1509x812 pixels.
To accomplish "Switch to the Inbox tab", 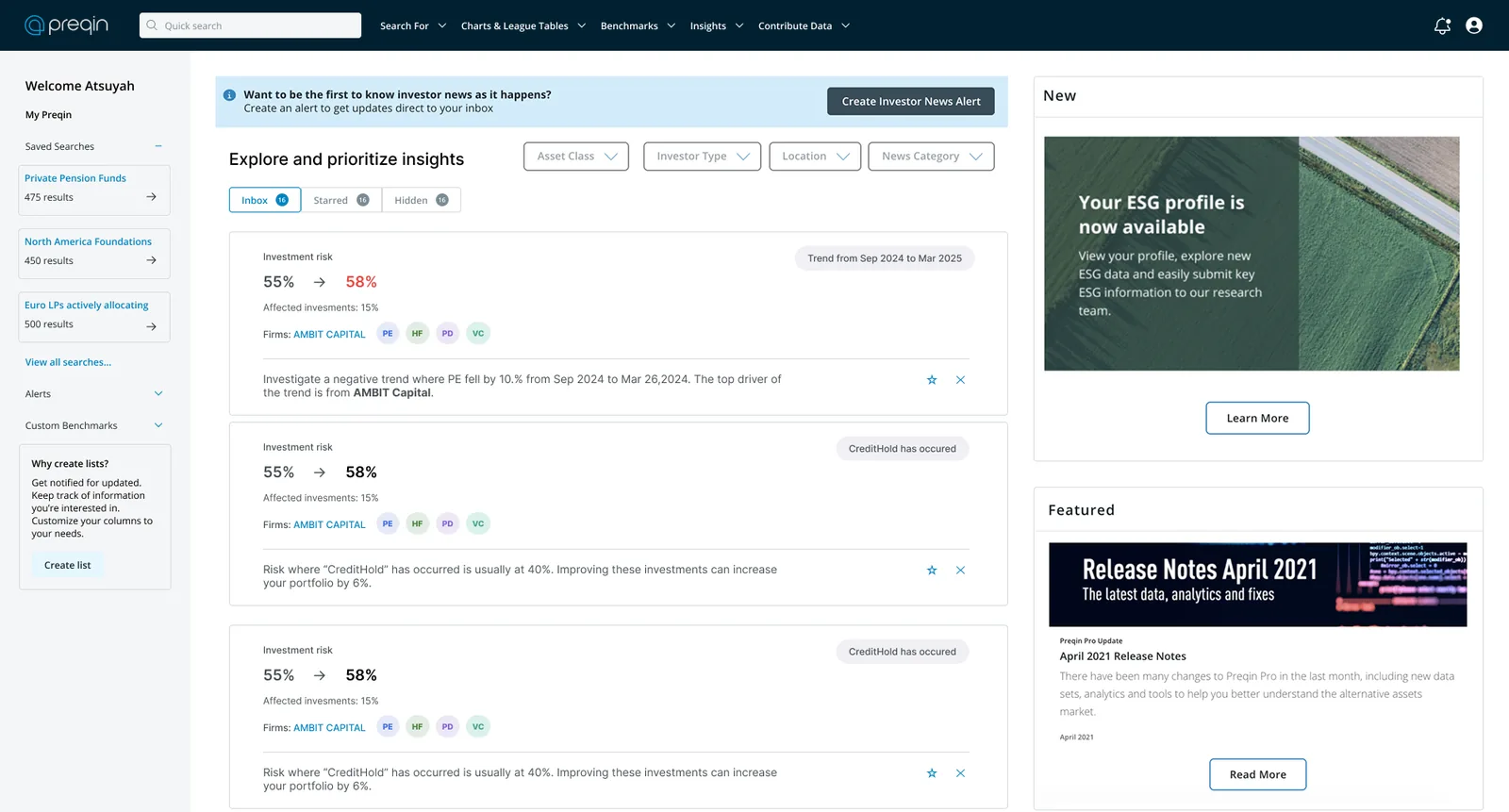I will (265, 200).
